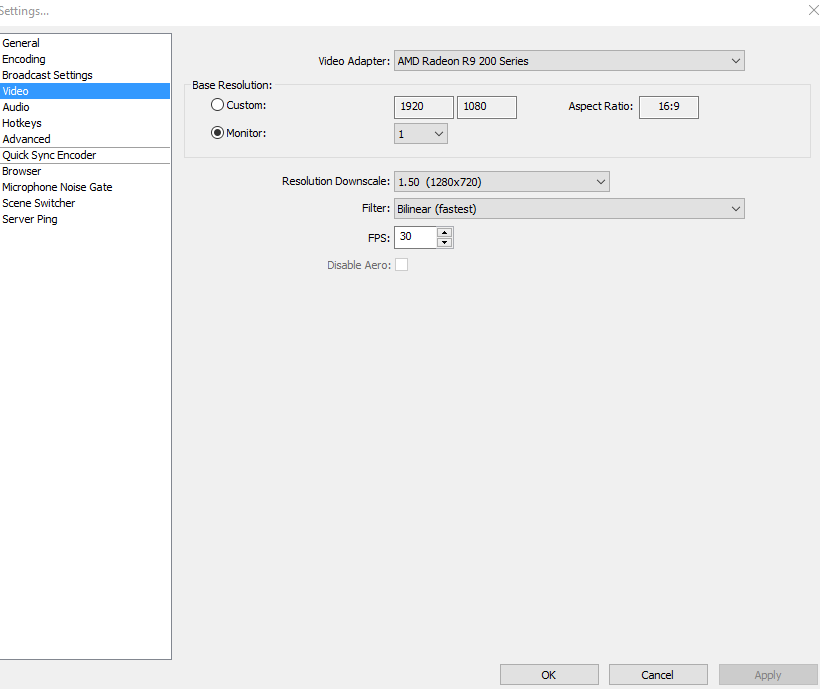Expand the Filter dropdown
This screenshot has width=820, height=689.
point(569,208)
